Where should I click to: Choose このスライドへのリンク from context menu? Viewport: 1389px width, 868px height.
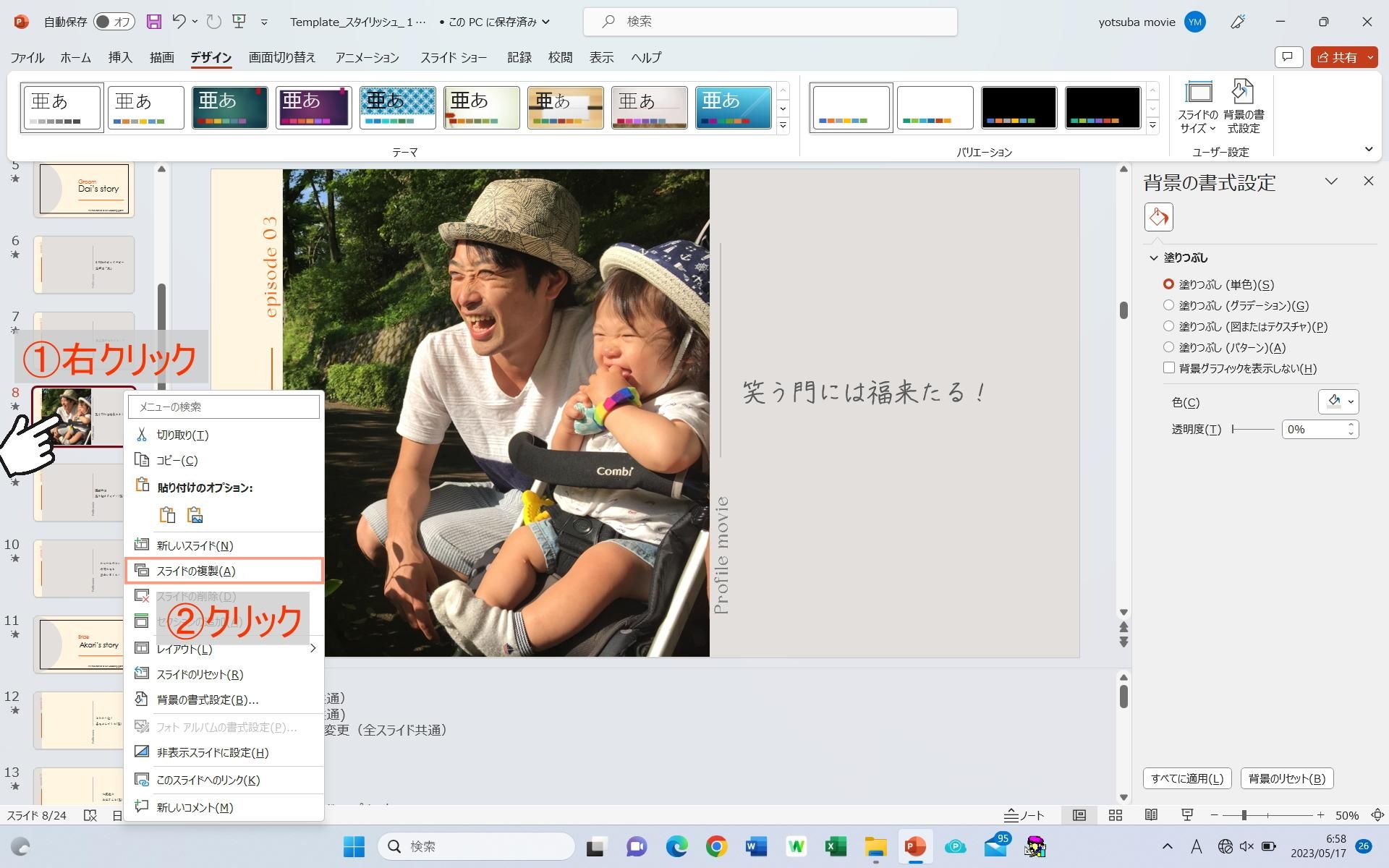click(x=224, y=780)
